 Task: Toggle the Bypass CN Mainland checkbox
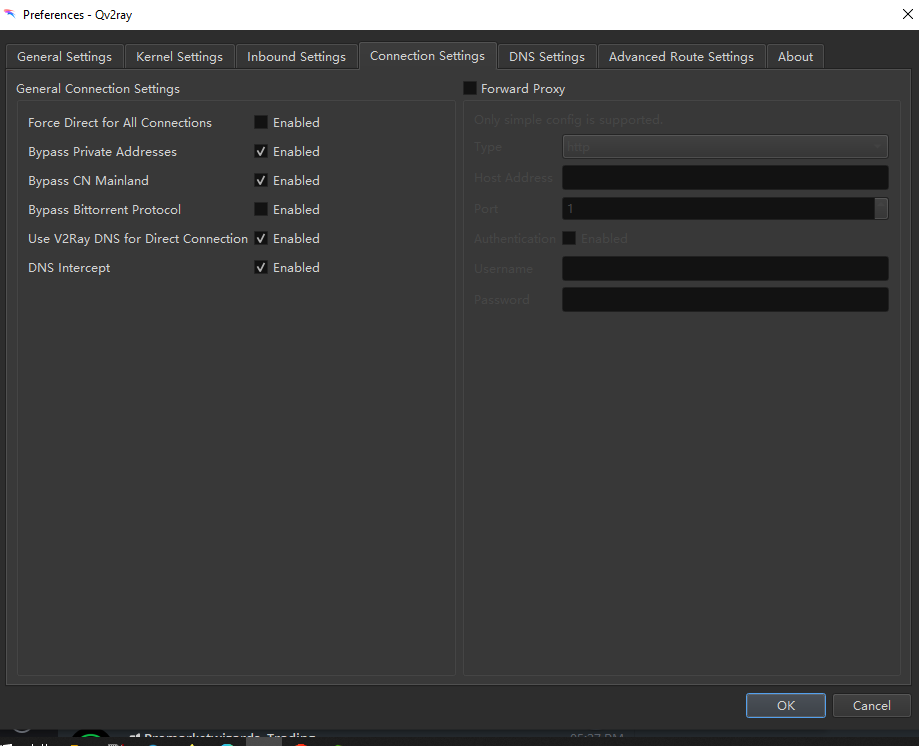click(x=261, y=180)
